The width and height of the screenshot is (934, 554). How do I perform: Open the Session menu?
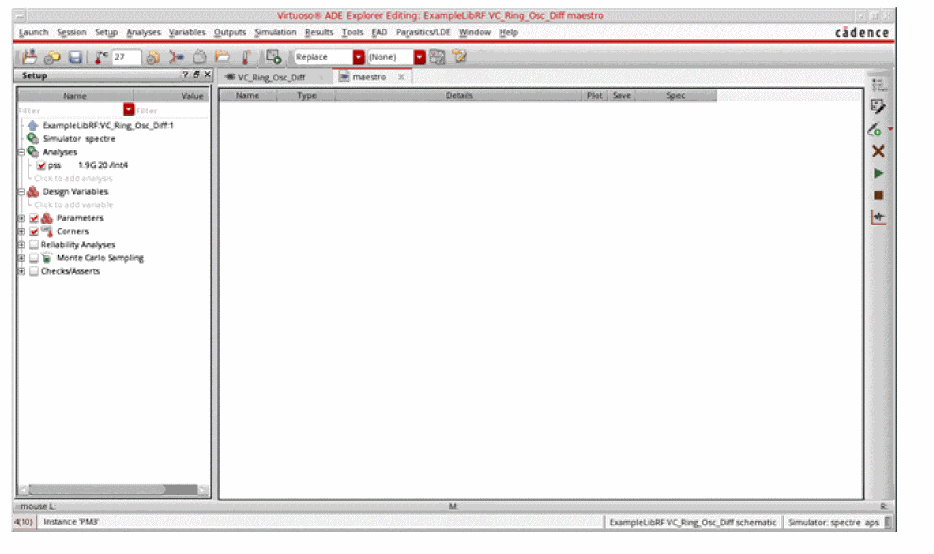coord(71,32)
